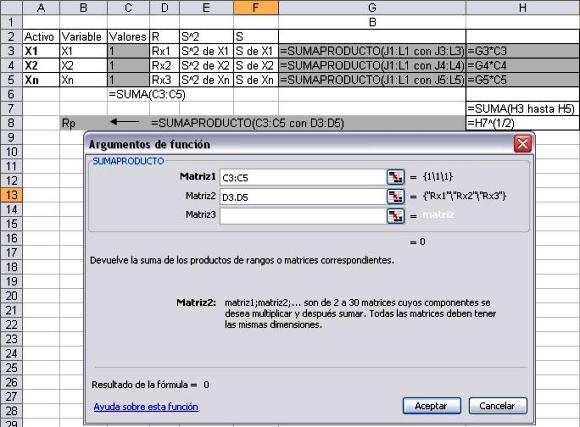Screen dimensions: 580x427
Task: Click cell A3 labeled X1
Action: [x=41, y=51]
